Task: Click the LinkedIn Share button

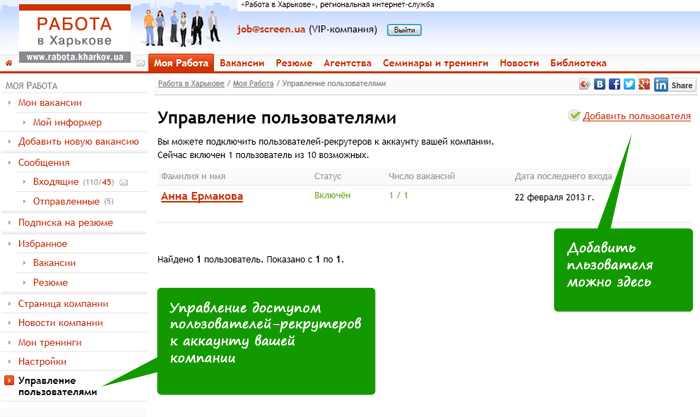Action: point(675,84)
